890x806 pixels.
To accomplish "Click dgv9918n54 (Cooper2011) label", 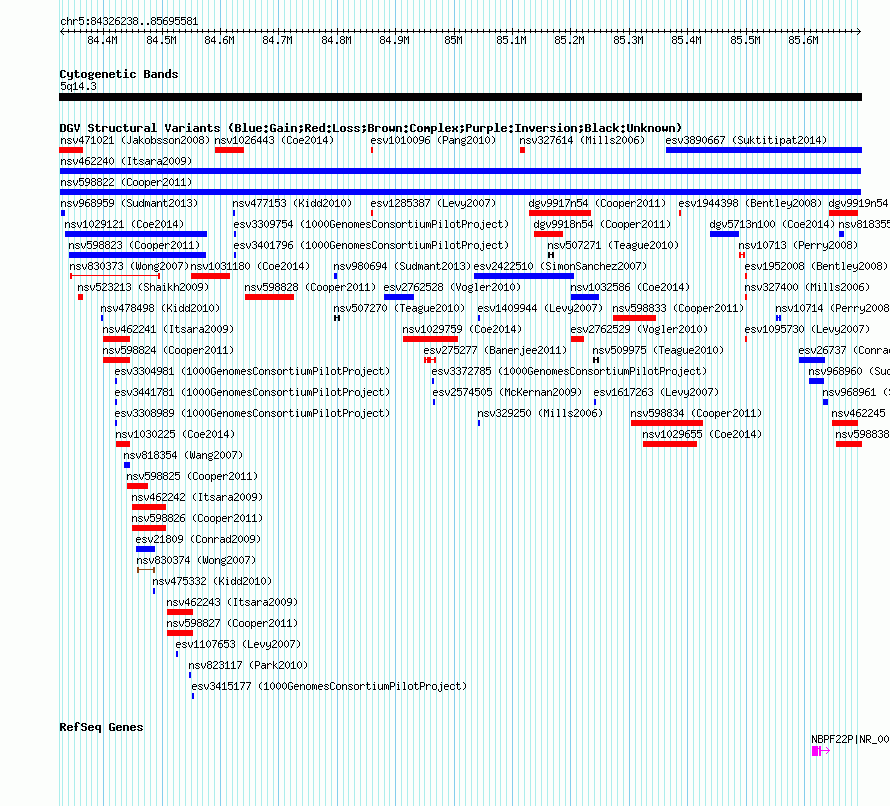I will coord(602,224).
